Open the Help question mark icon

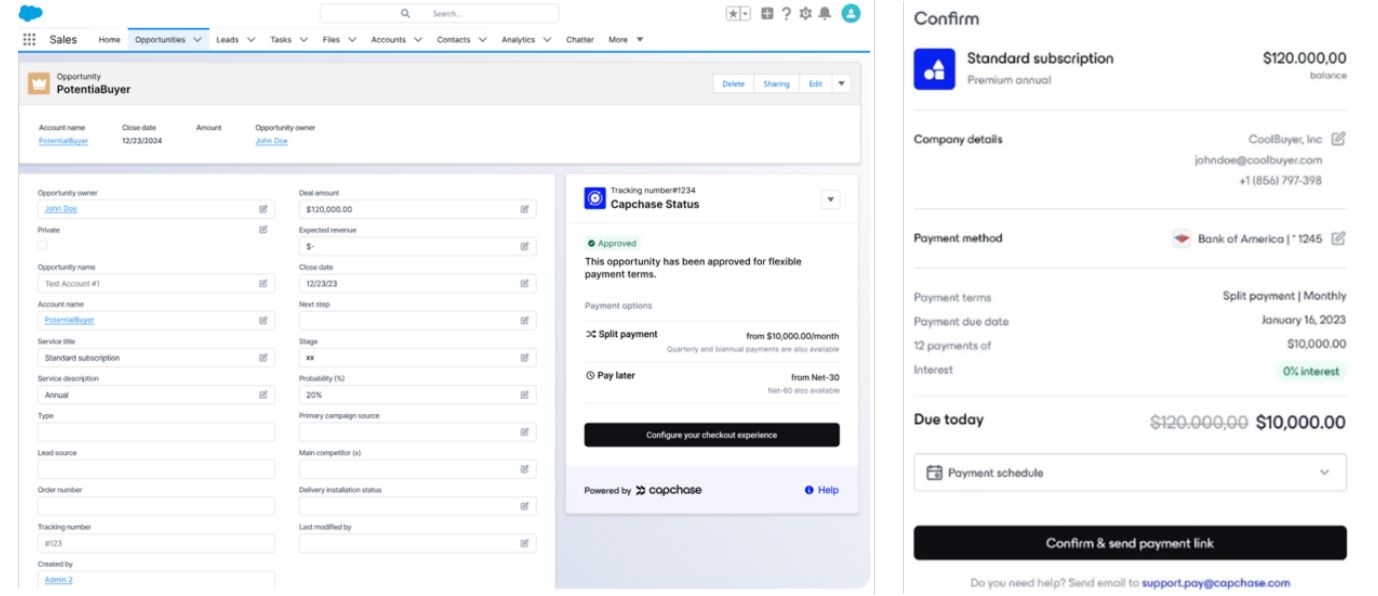[x=786, y=13]
